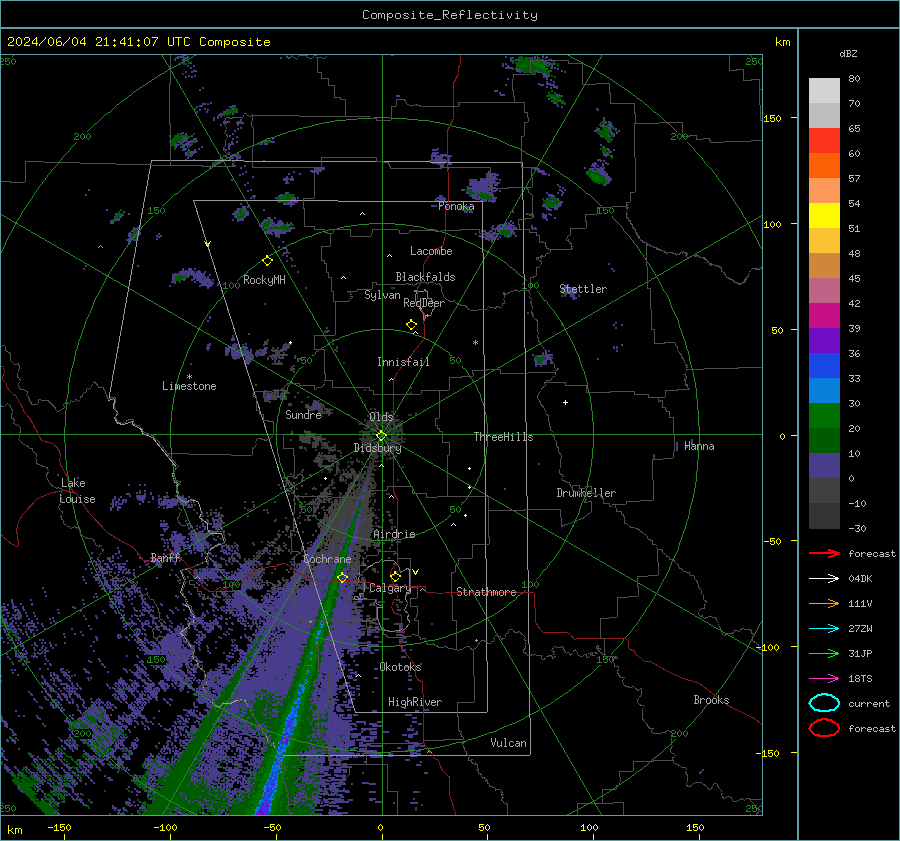Click the yellow diamond marker near RockyMH
Screen dimensions: 900x841
tap(267, 261)
